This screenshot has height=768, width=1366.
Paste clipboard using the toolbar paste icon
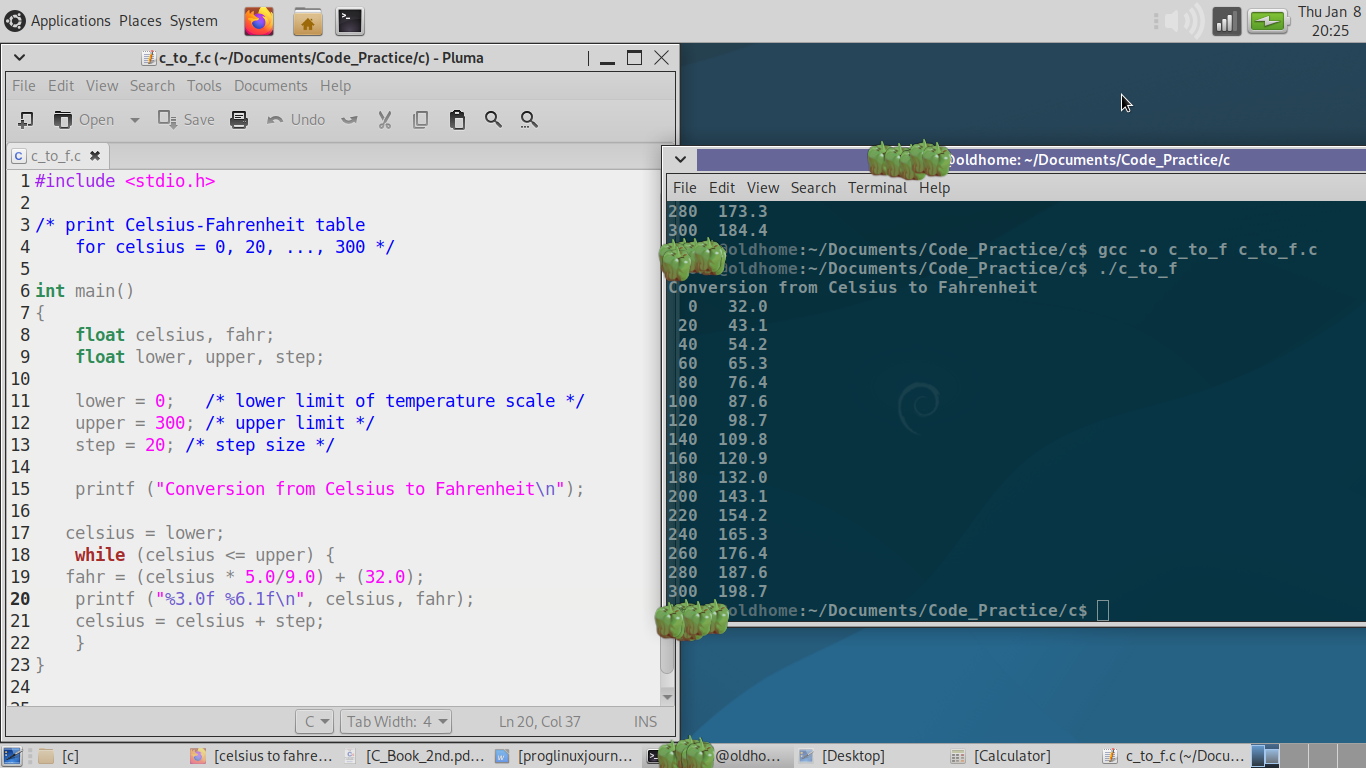pos(457,120)
